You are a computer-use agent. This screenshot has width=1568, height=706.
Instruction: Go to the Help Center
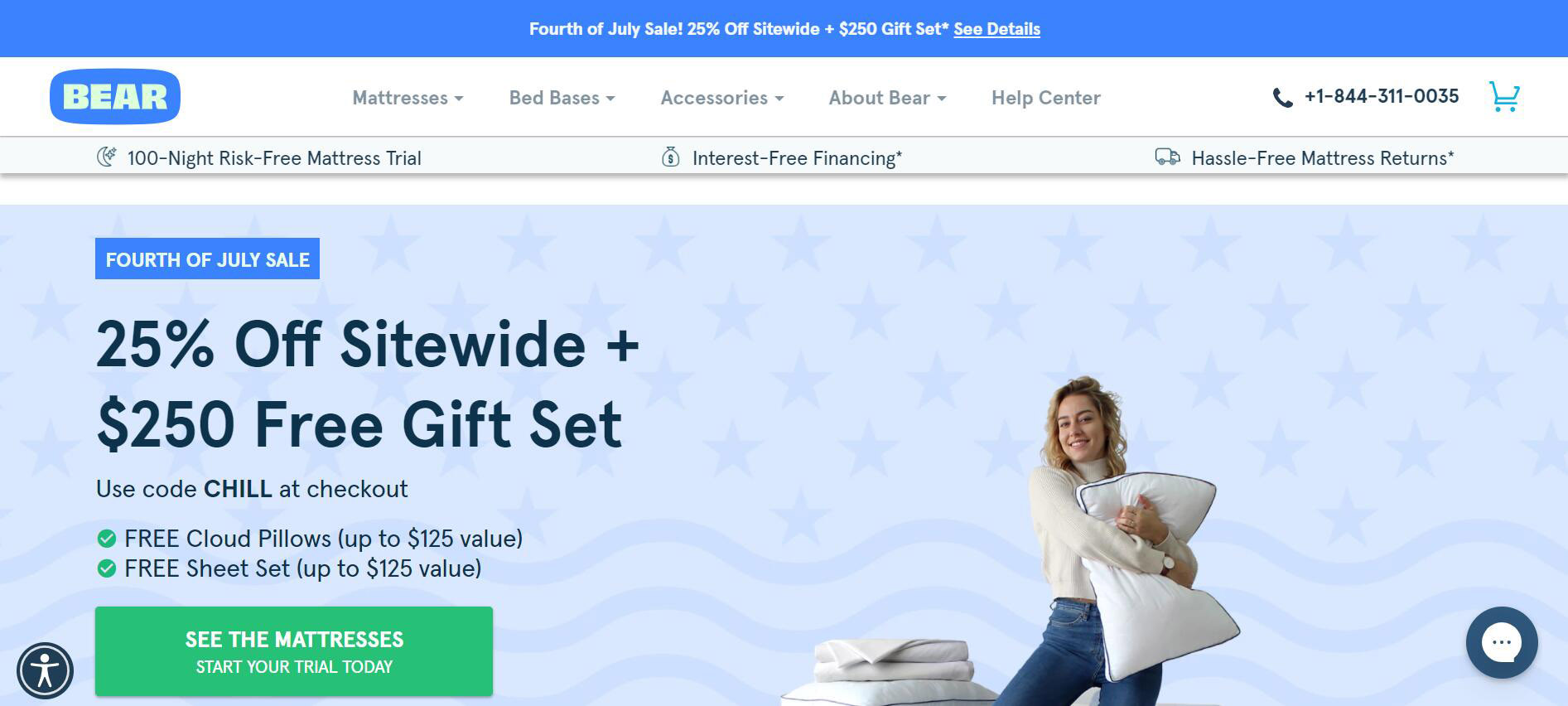coord(1046,98)
